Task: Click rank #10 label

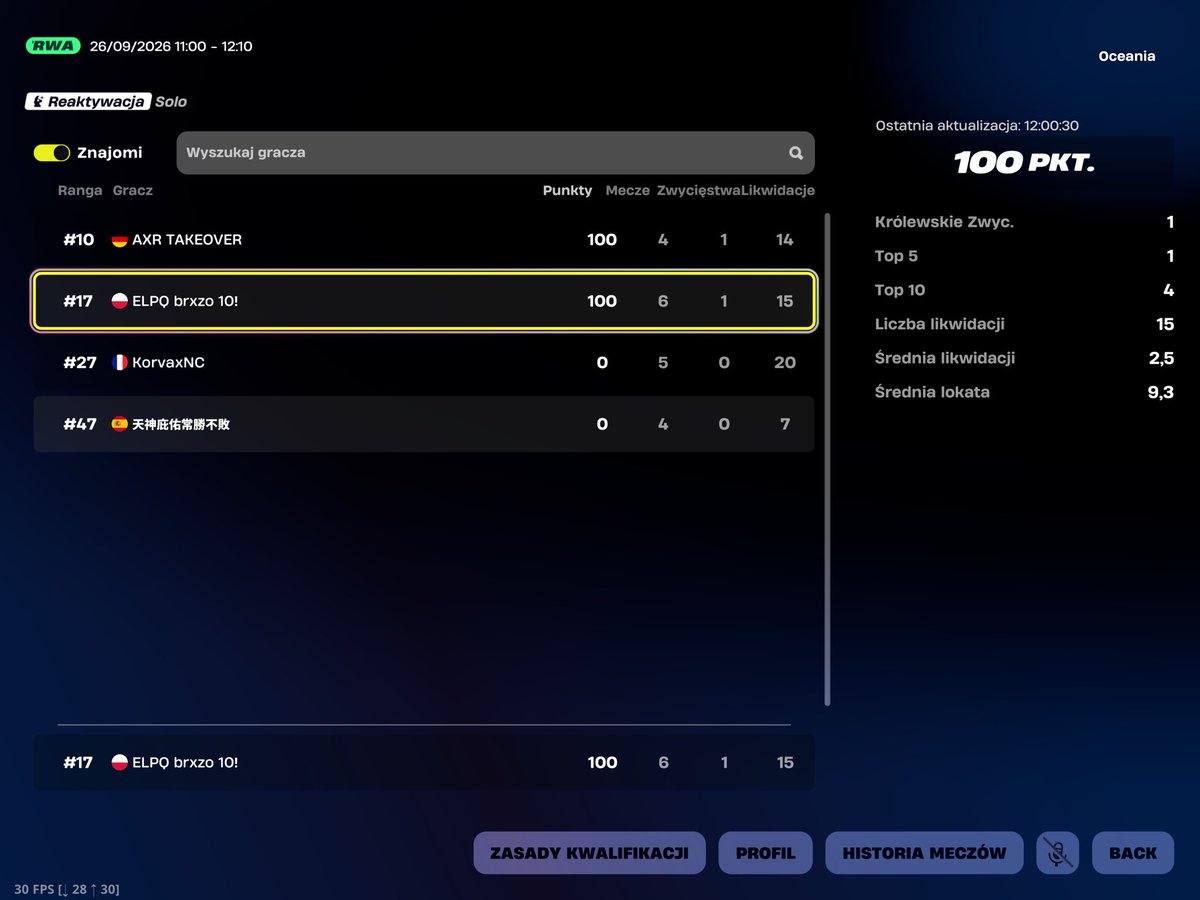Action: (79, 240)
